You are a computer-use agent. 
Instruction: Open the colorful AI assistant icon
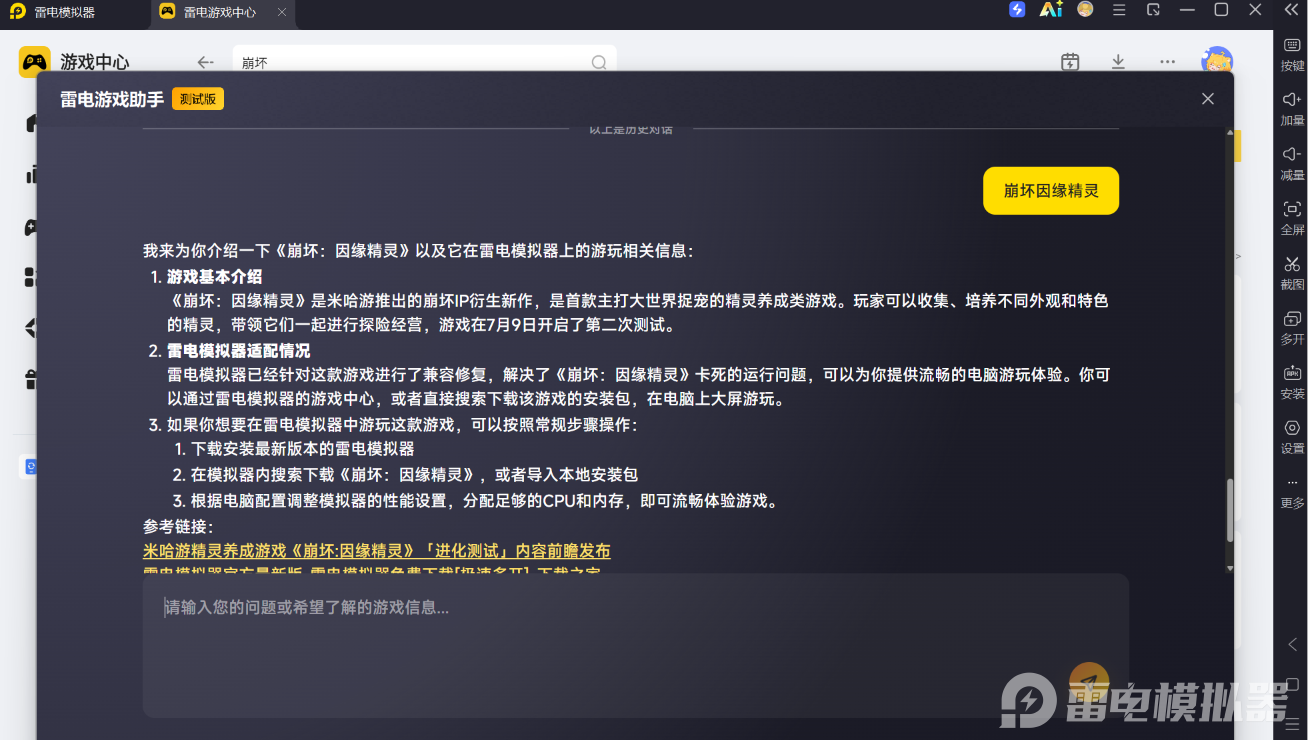1050,10
